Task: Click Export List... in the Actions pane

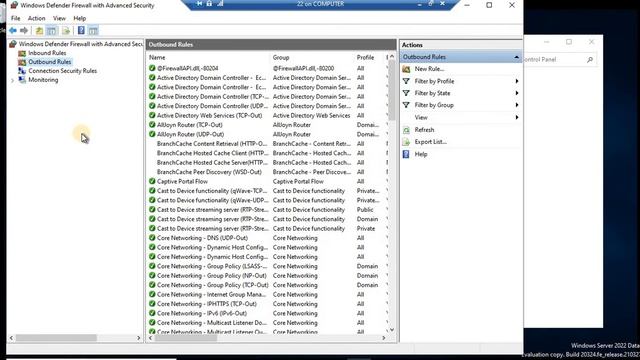Action: (x=431, y=142)
